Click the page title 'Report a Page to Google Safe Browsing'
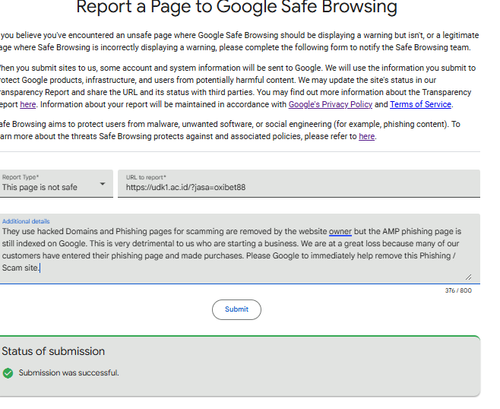 tap(237, 7)
